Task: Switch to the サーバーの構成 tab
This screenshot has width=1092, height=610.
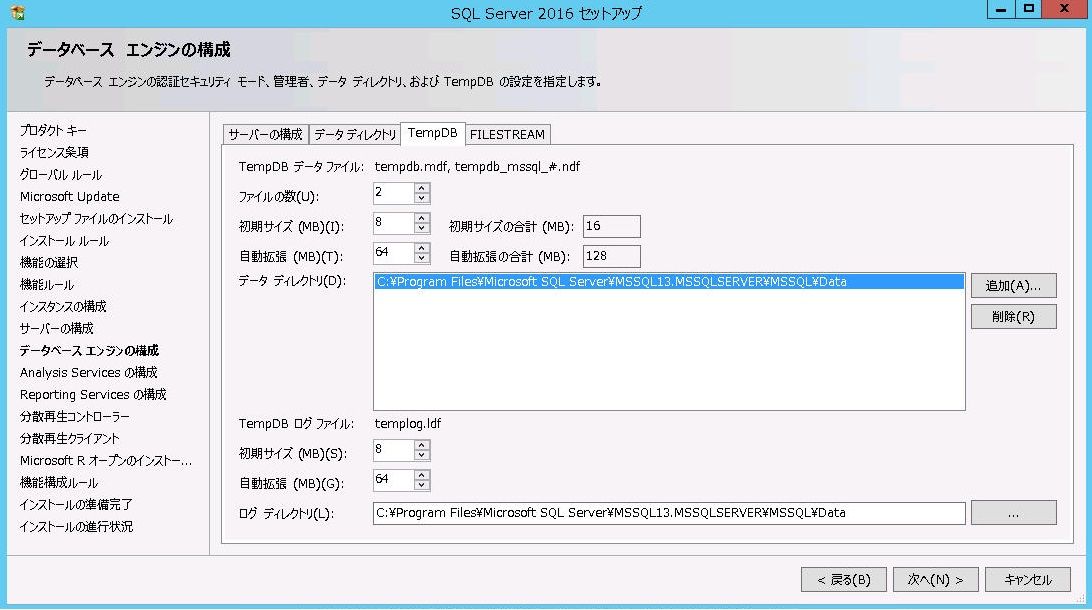Action: click(265, 134)
